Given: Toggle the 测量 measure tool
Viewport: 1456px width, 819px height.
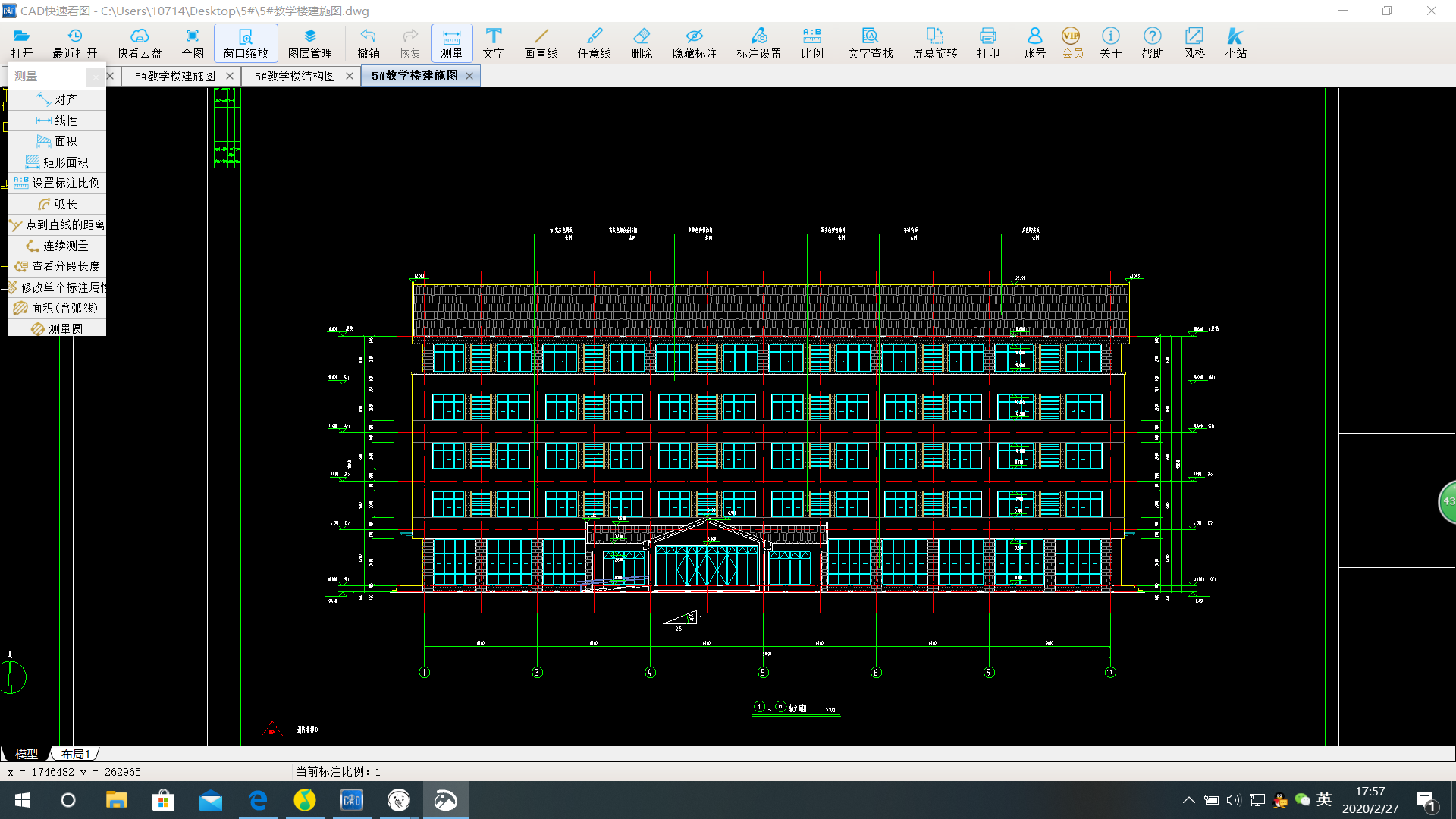Looking at the screenshot, I should click(x=452, y=43).
